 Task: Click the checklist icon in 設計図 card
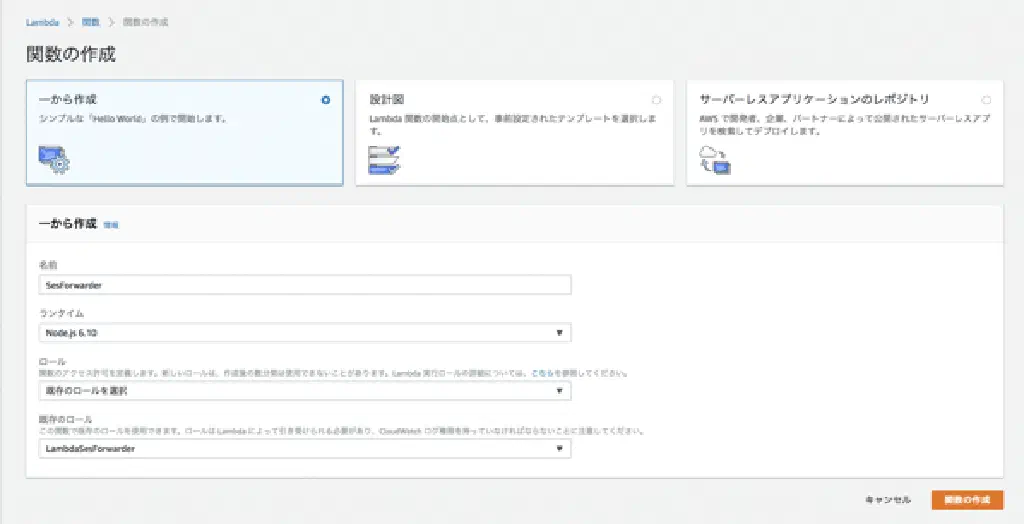click(x=384, y=160)
